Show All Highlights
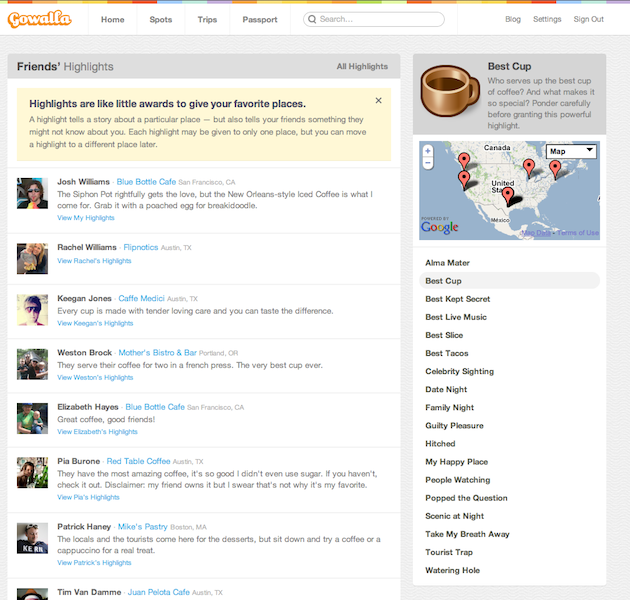 point(362,66)
